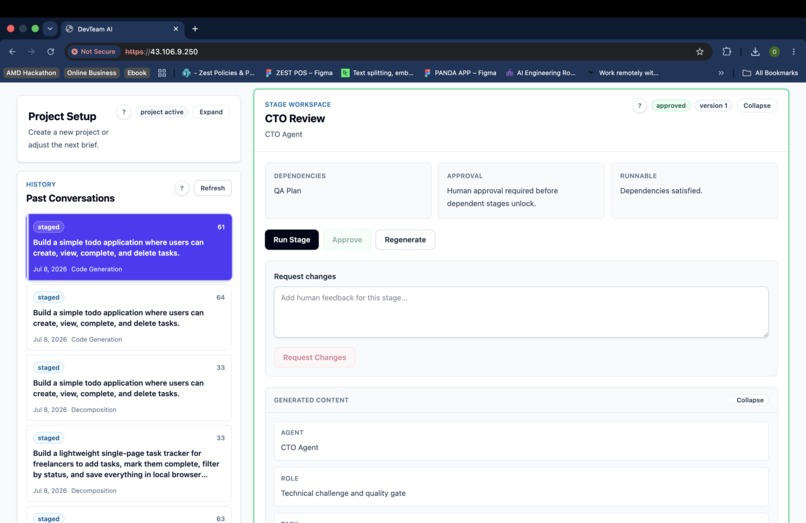Image resolution: width=806 pixels, height=523 pixels.
Task: Open All Bookmarks folder
Action: (770, 73)
